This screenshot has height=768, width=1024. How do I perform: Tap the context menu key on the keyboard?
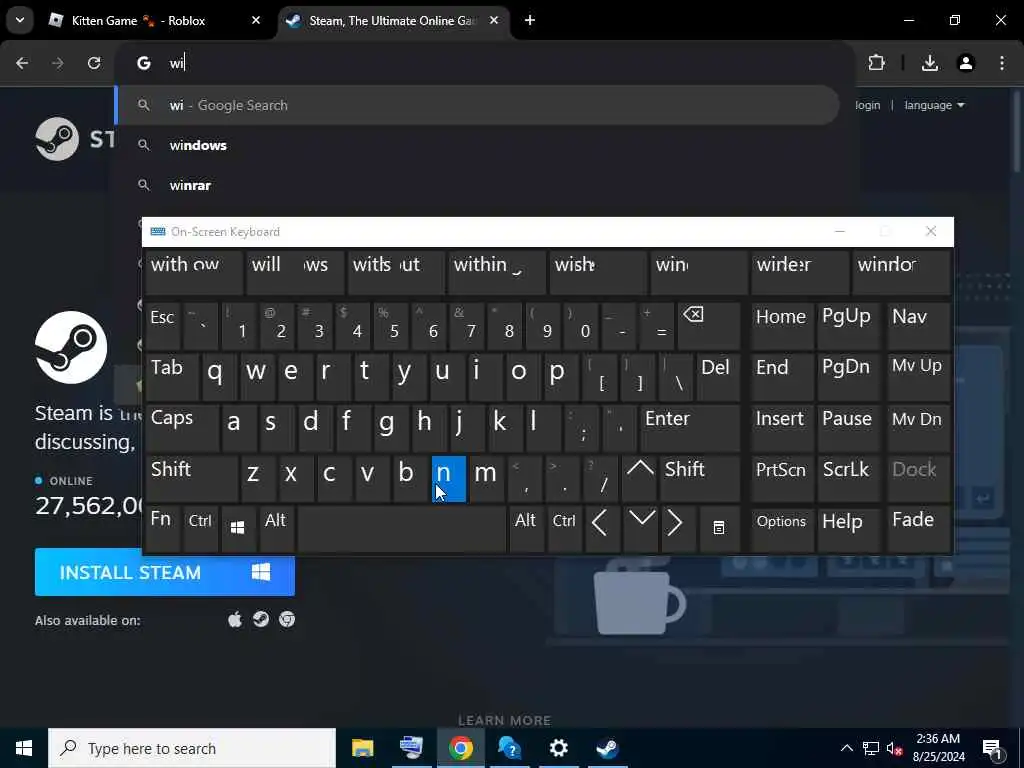pos(719,528)
